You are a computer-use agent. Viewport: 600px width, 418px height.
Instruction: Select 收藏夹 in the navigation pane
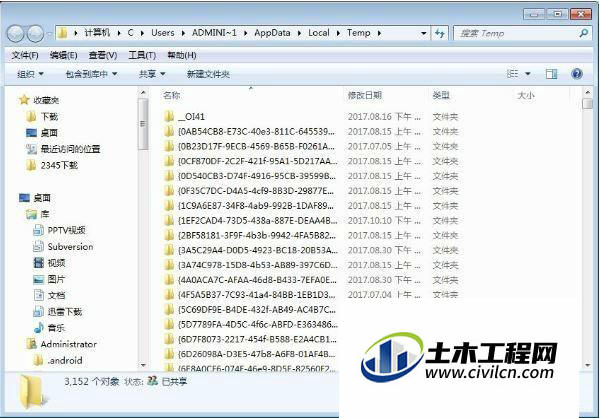pos(46,100)
